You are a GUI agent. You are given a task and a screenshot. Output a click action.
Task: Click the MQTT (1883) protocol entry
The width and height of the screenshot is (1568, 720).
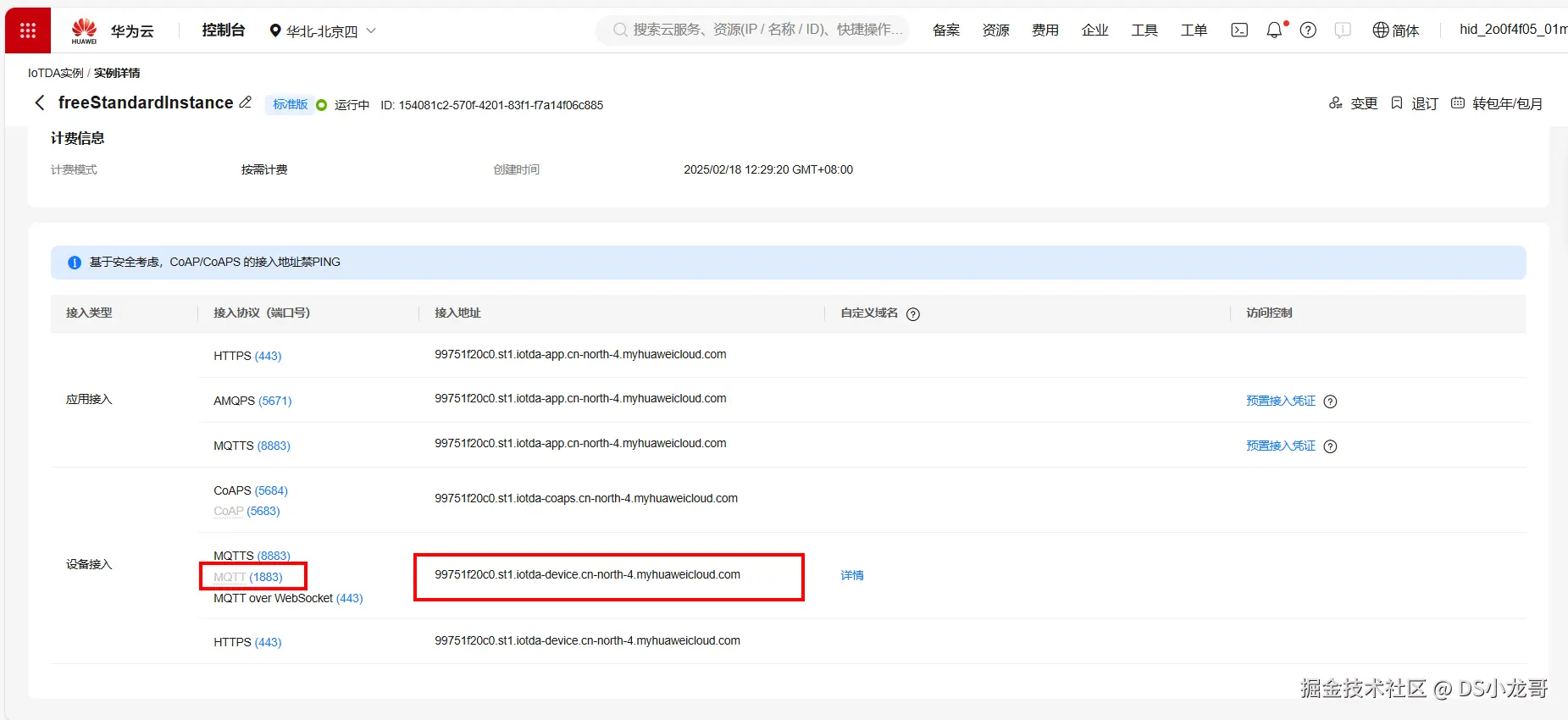pyautogui.click(x=248, y=578)
